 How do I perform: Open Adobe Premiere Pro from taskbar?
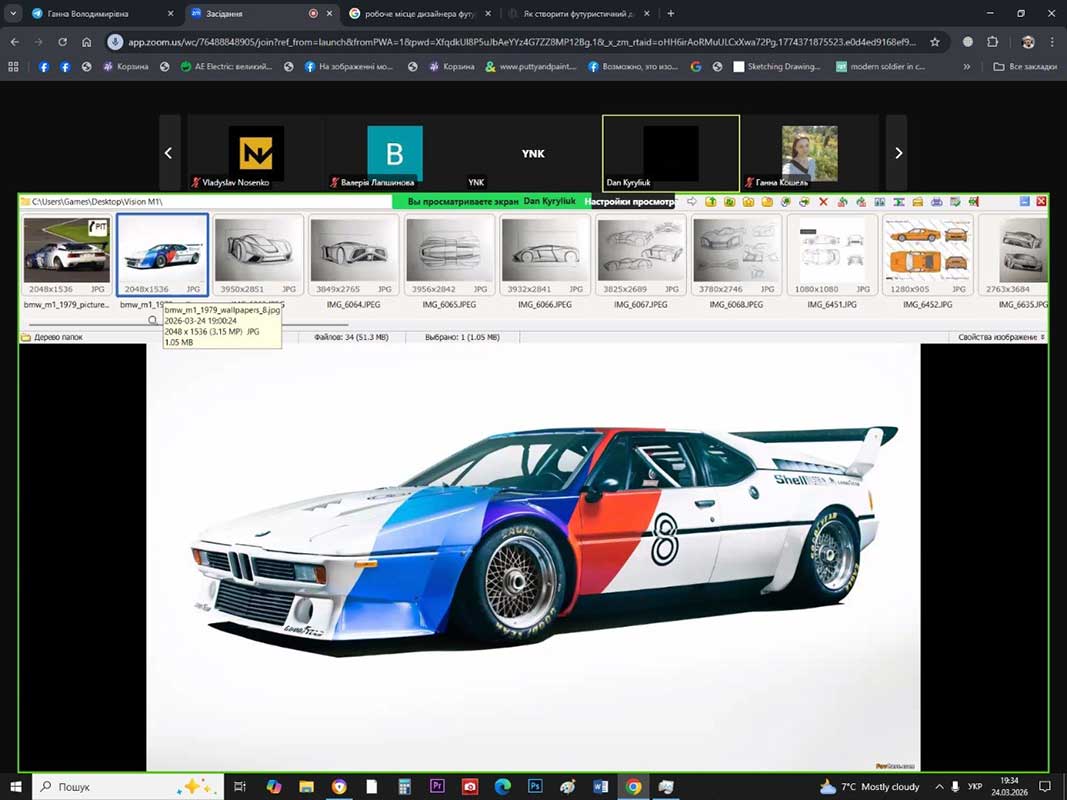437,787
